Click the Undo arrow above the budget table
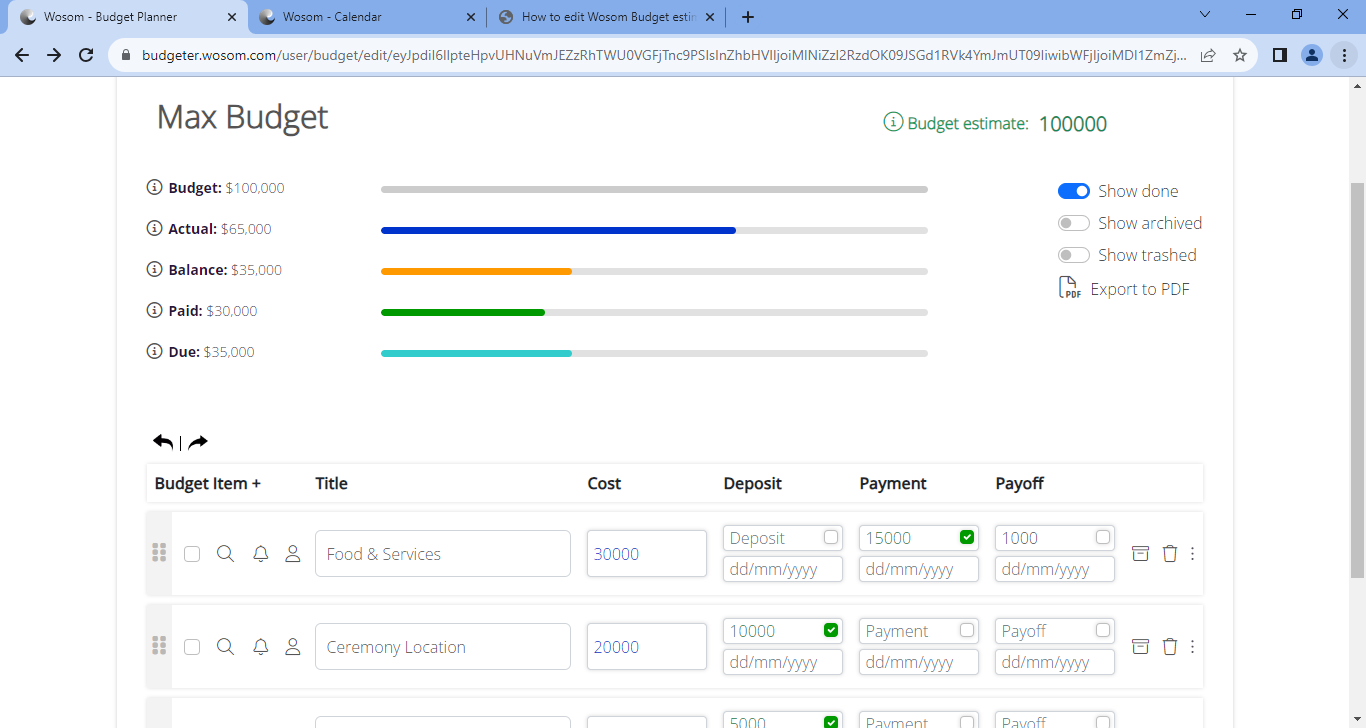Viewport: 1366px width, 728px height. pyautogui.click(x=163, y=441)
